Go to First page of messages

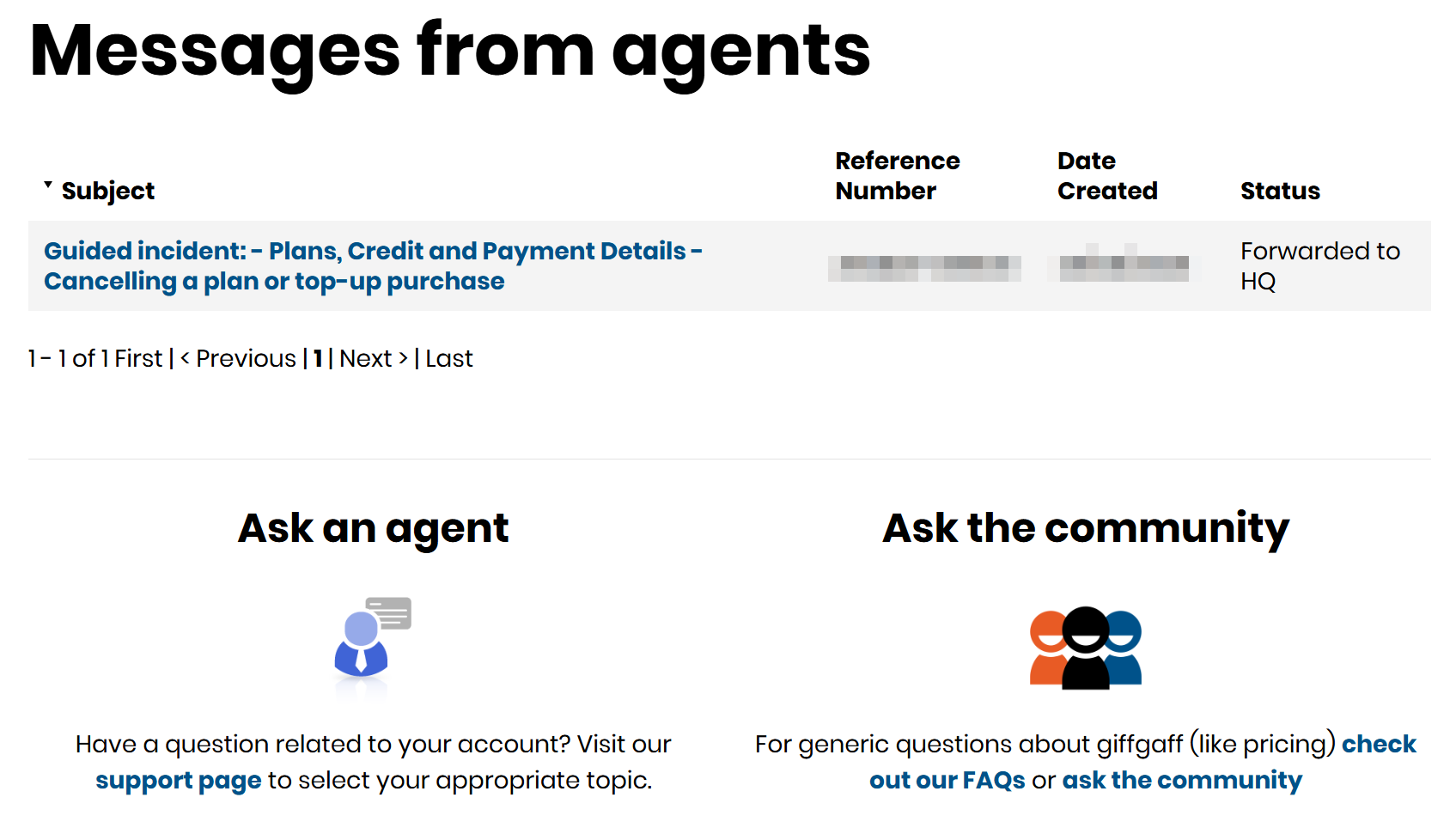point(138,358)
